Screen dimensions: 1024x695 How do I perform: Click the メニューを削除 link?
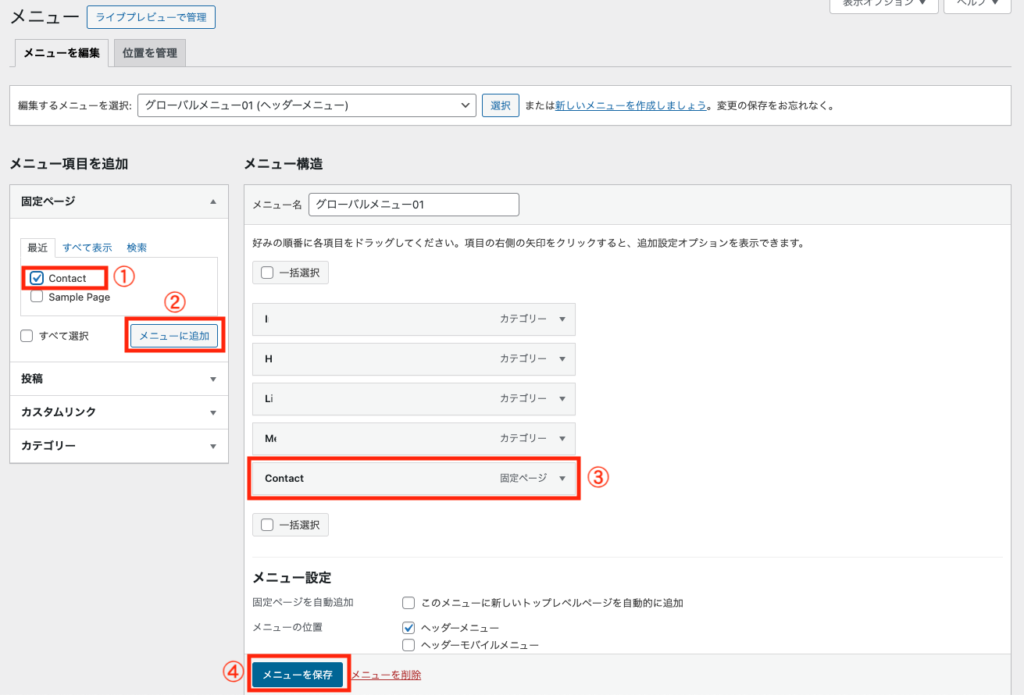click(x=387, y=675)
